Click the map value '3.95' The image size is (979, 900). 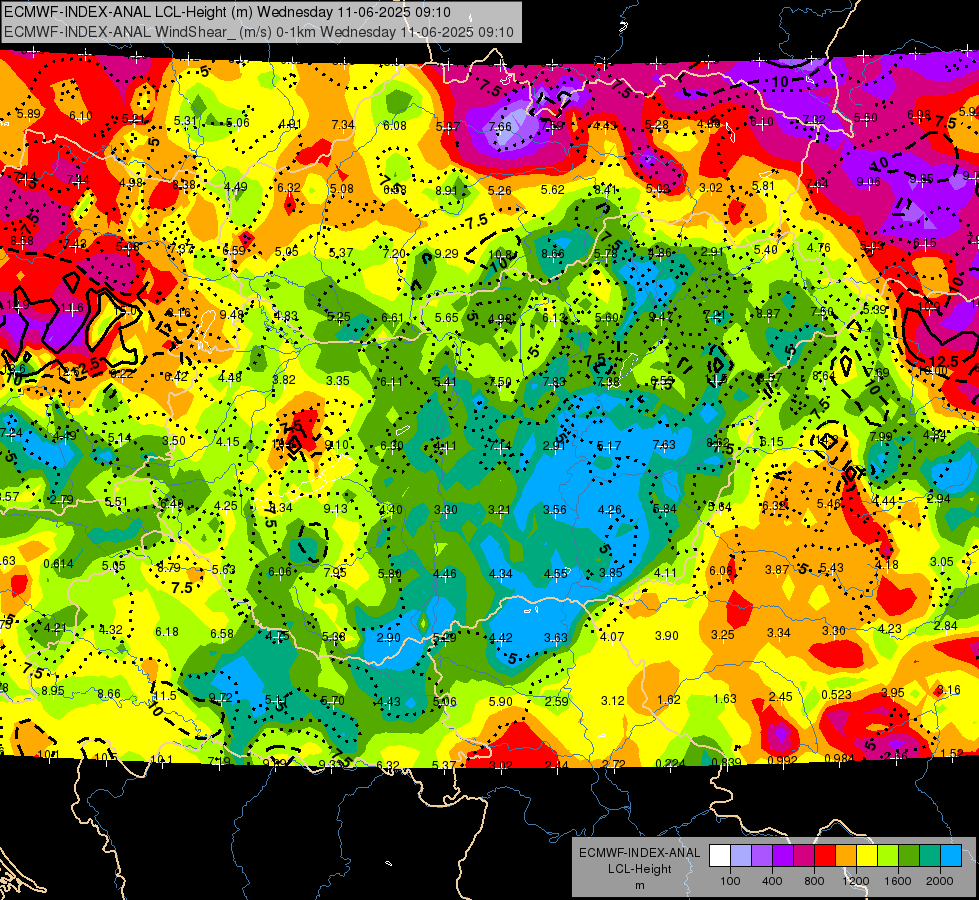point(893,693)
